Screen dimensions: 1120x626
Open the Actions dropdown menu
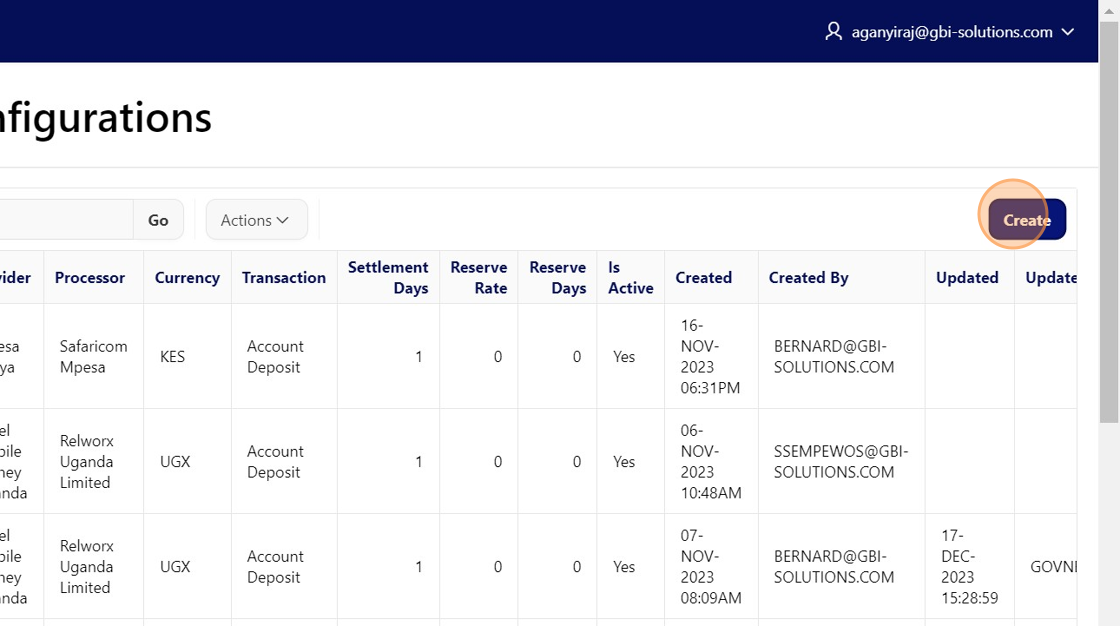[x=256, y=220]
